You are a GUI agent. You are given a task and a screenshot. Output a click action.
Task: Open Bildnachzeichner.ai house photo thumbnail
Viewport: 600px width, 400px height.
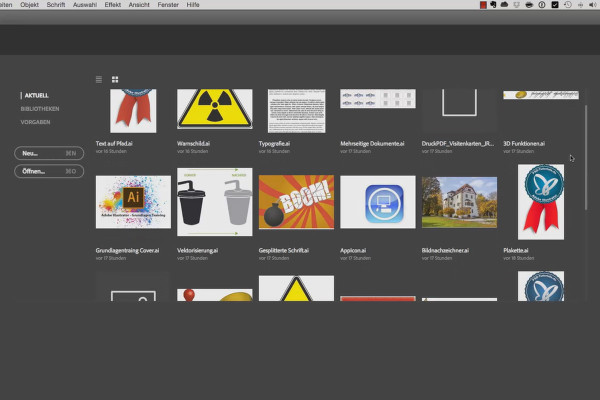(459, 202)
